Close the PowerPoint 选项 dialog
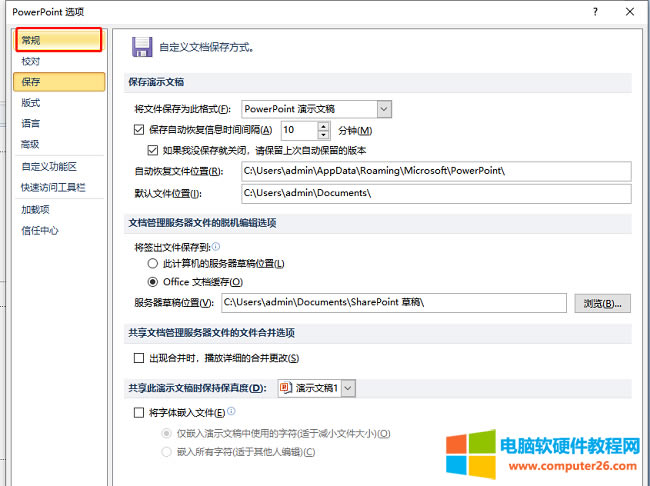Viewport: 650px width, 486px height. (x=629, y=12)
